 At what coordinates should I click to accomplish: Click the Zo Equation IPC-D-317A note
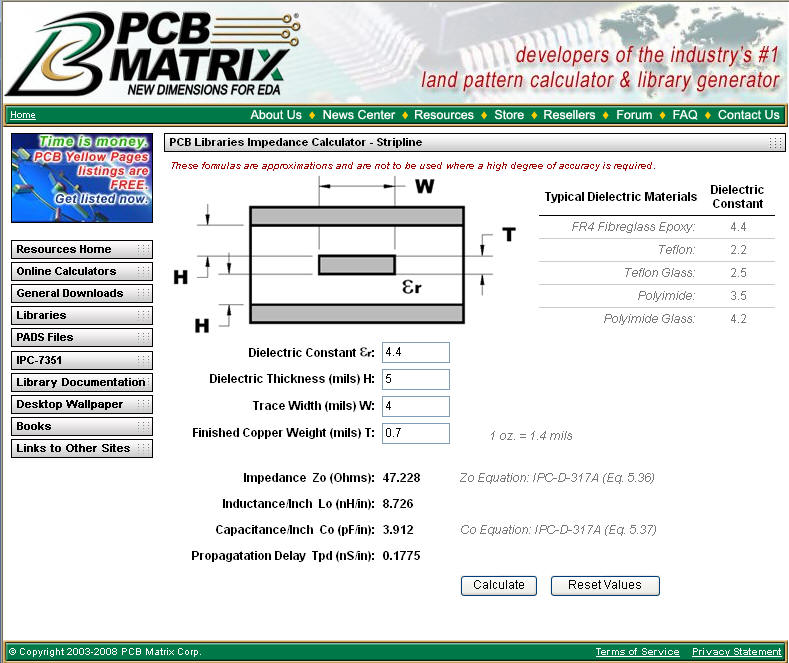(x=557, y=478)
